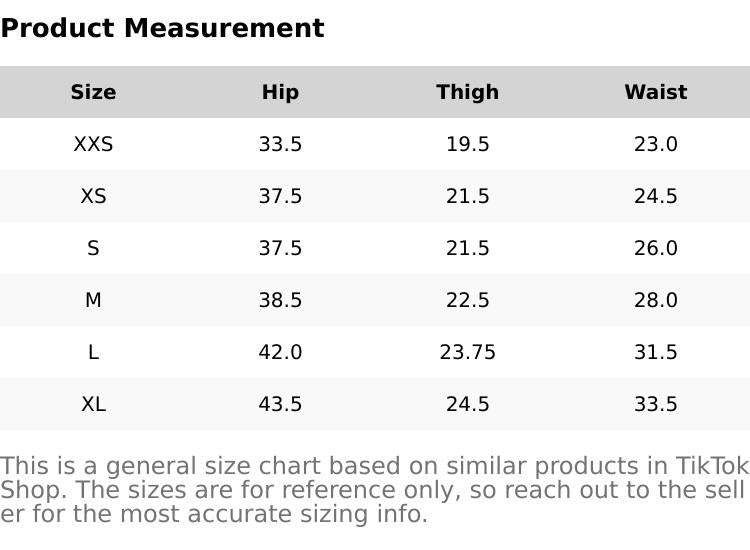Image resolution: width=750 pixels, height=550 pixels.
Task: Click the M size row label
Action: (x=93, y=300)
